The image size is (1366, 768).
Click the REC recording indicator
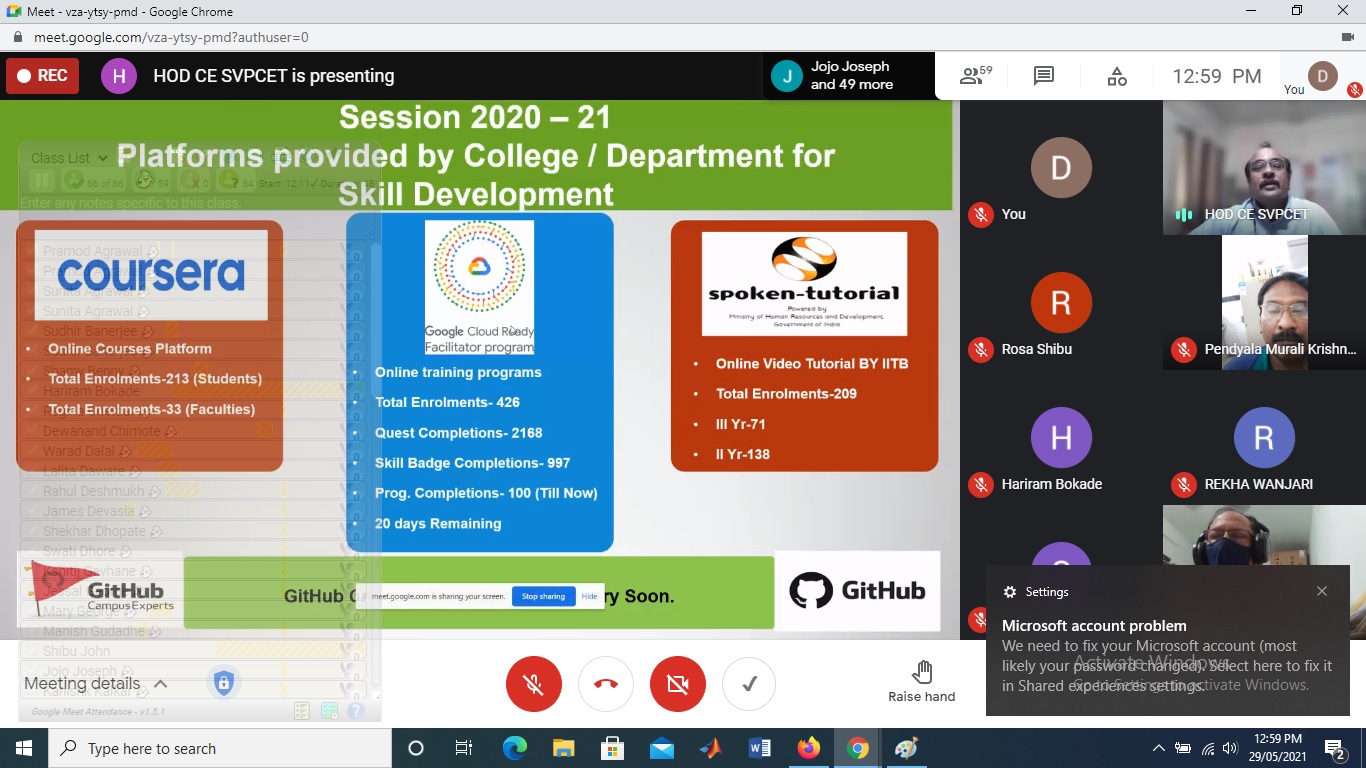tap(42, 76)
